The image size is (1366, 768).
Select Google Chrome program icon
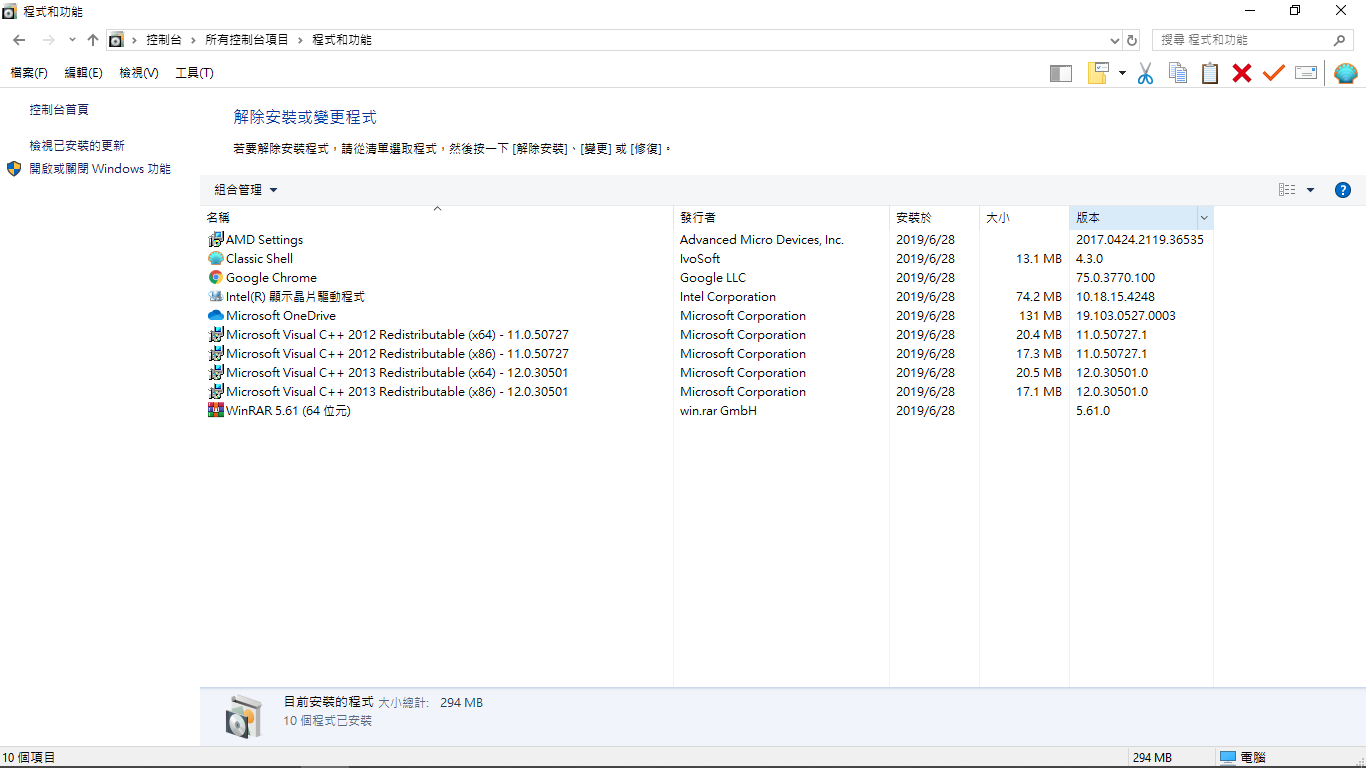(216, 278)
